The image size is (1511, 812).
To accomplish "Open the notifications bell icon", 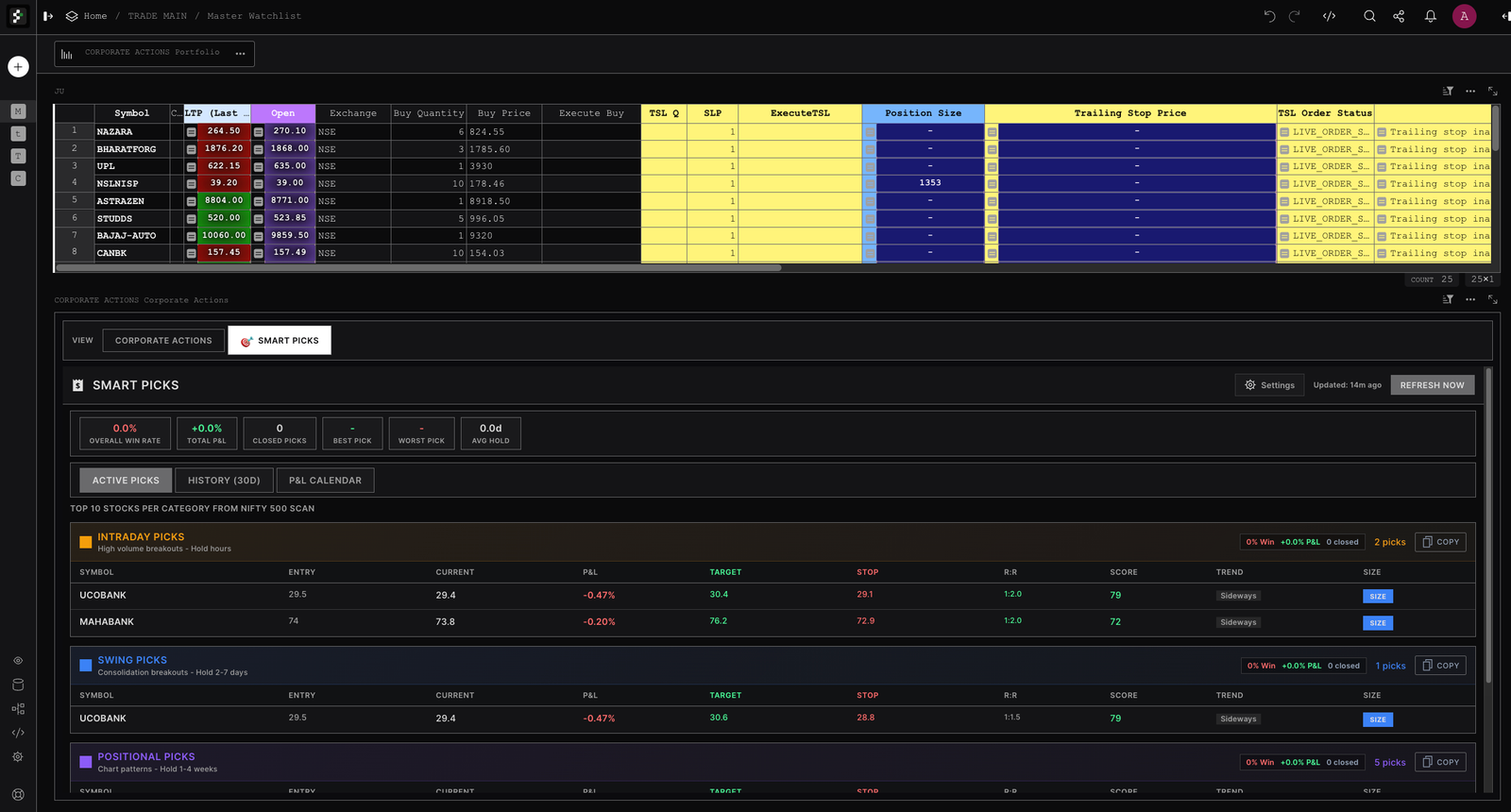I will (x=1431, y=16).
